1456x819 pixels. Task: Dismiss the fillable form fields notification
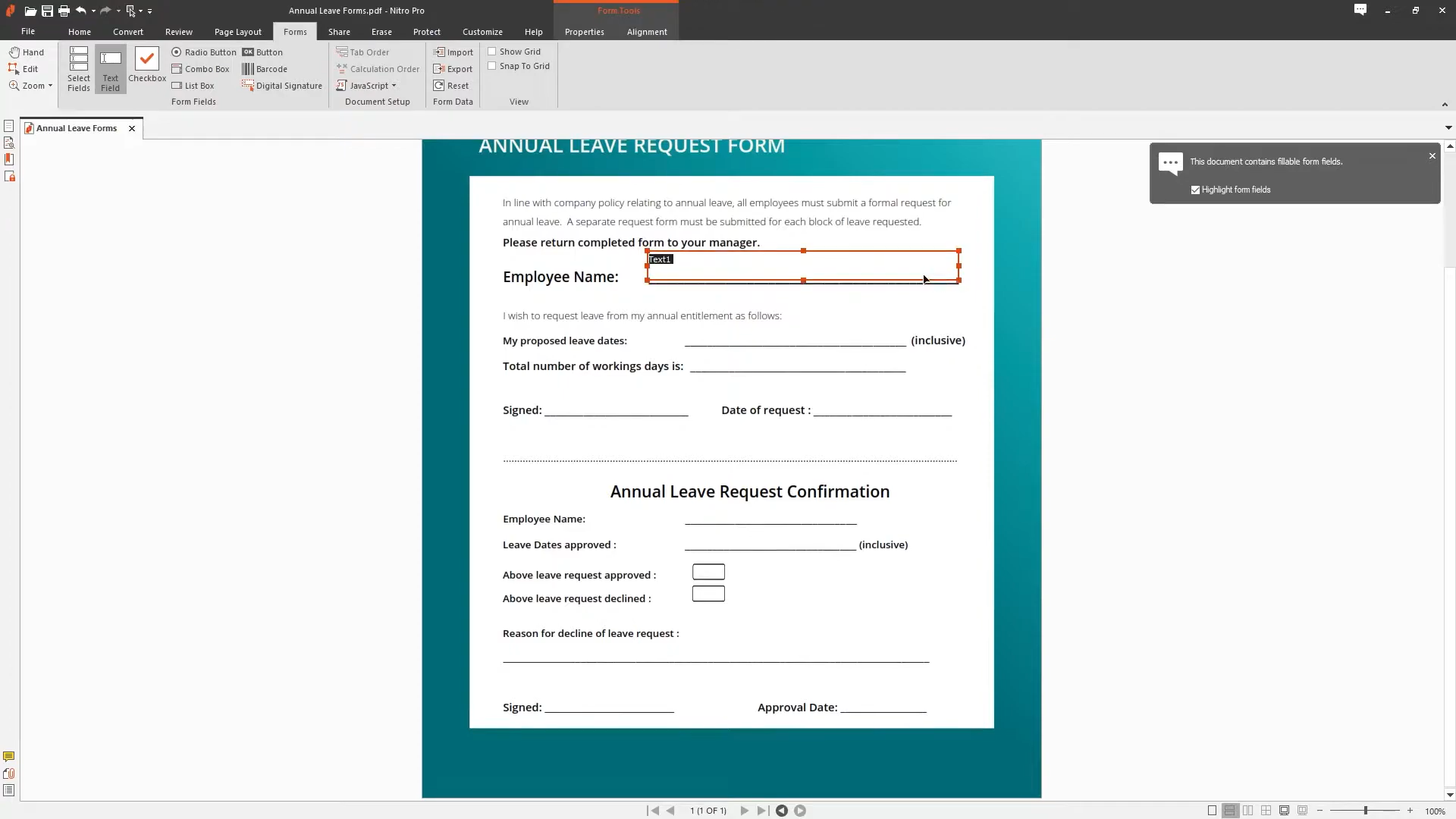point(1432,156)
